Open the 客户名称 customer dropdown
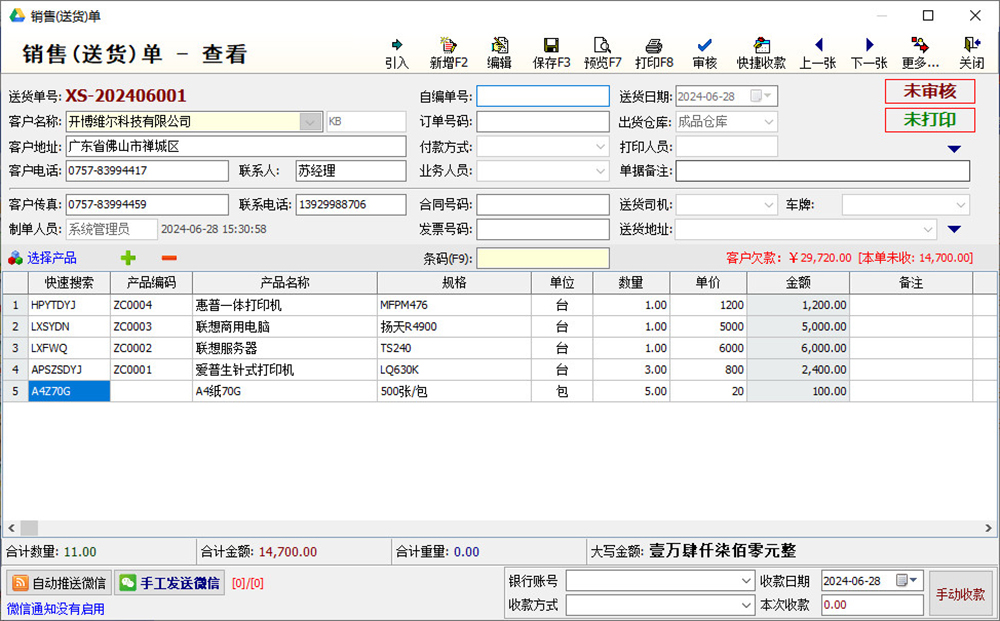The width and height of the screenshot is (1000, 621). 310,122
